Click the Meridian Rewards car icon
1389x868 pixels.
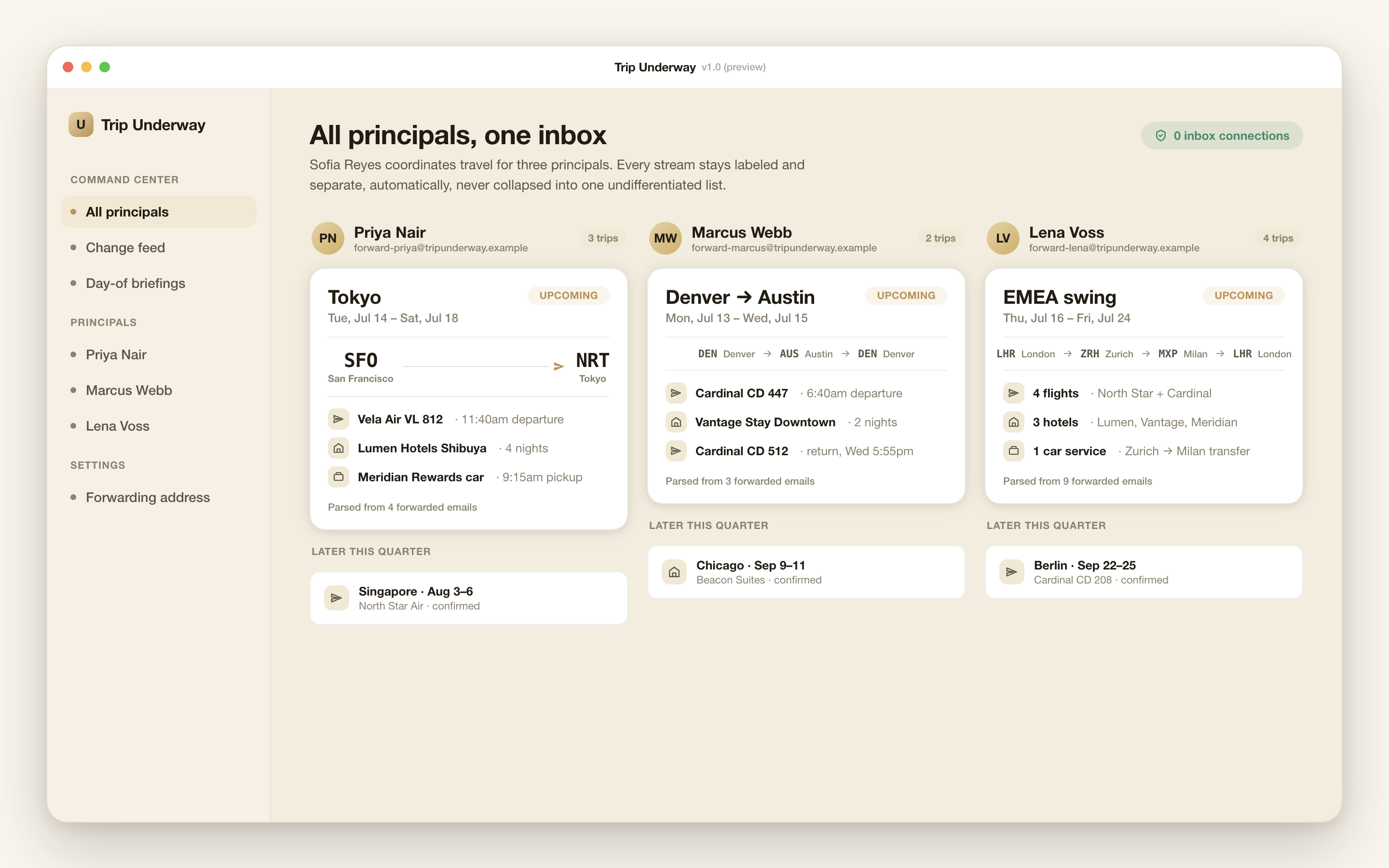338,477
